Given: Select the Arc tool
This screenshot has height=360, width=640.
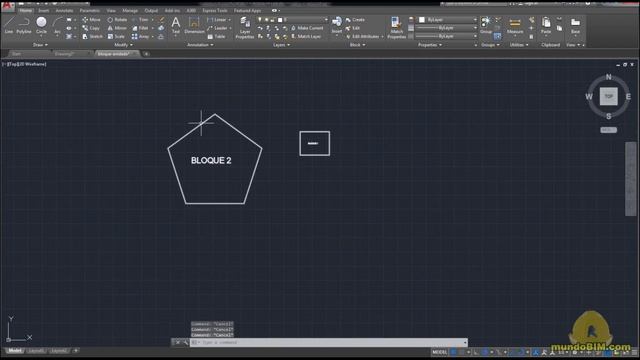Looking at the screenshot, I should pos(57,24).
